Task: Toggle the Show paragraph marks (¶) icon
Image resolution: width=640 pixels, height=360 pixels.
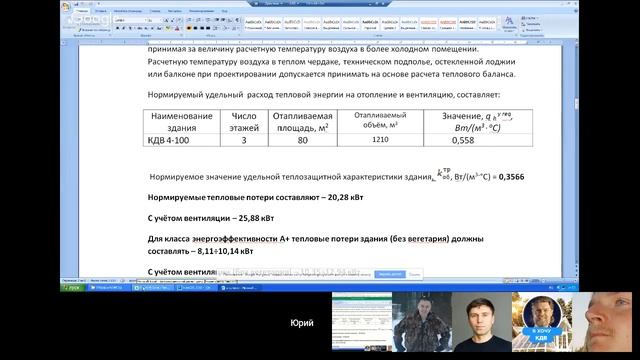Action: (237, 20)
